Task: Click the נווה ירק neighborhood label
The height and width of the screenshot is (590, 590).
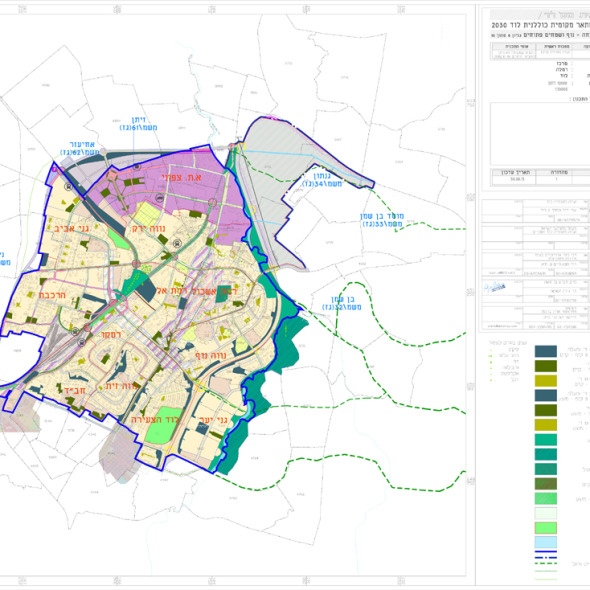Action: [148, 228]
